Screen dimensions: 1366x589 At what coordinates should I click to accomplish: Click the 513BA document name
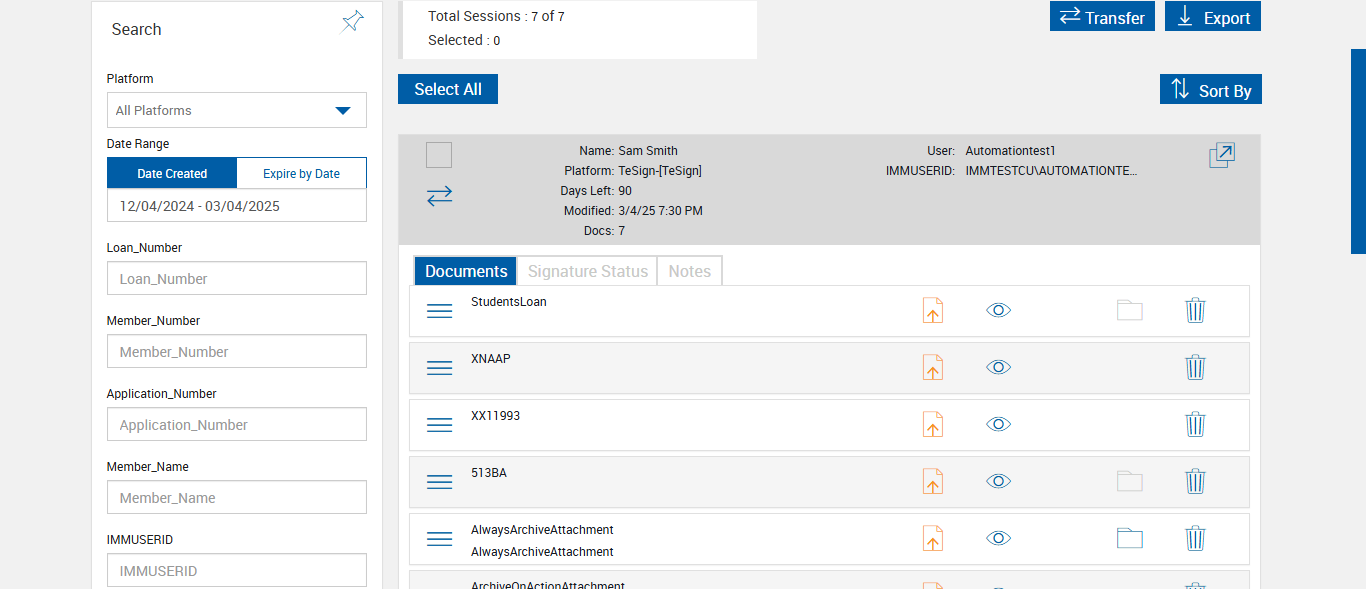pyautogui.click(x=489, y=473)
